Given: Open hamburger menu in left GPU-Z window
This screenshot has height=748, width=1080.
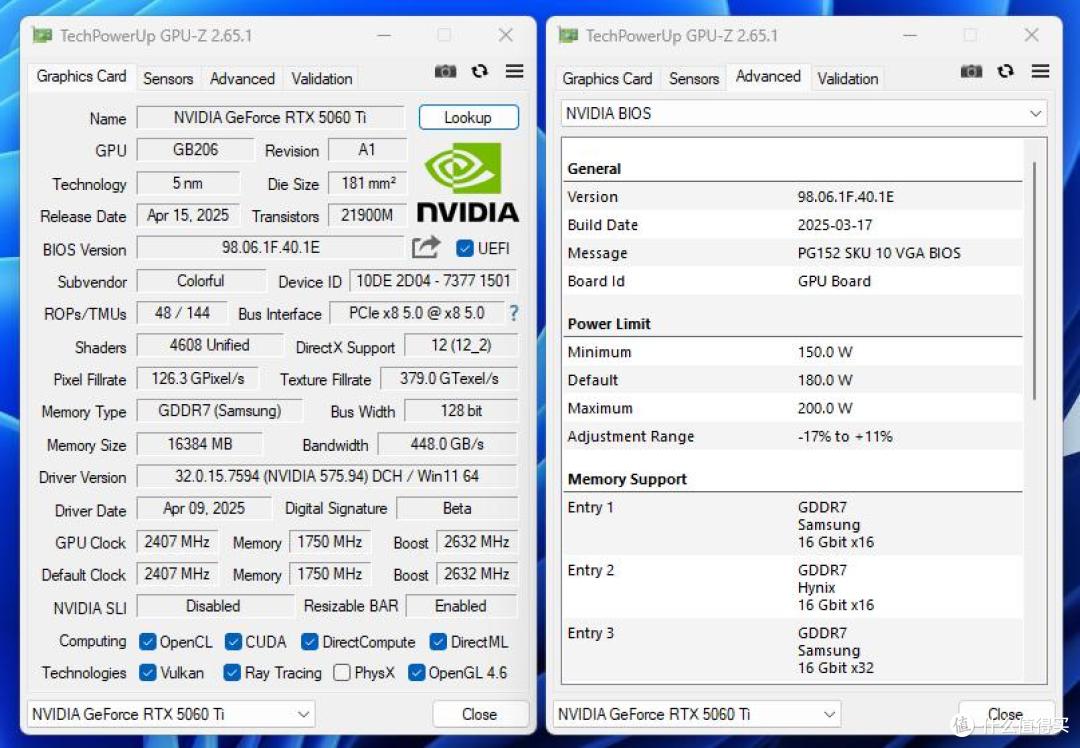Looking at the screenshot, I should [515, 71].
